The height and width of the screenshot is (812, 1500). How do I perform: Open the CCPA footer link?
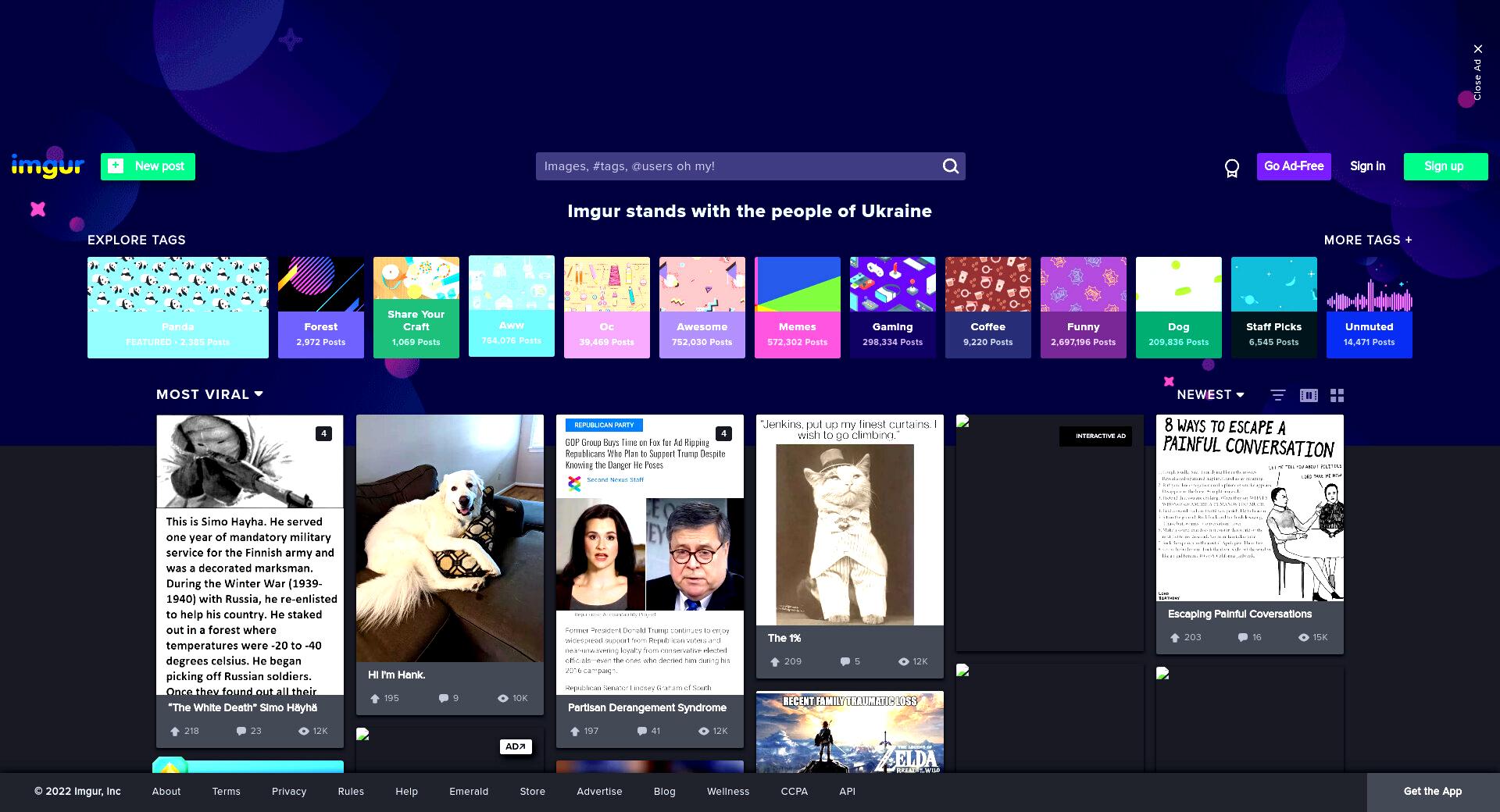(x=795, y=792)
